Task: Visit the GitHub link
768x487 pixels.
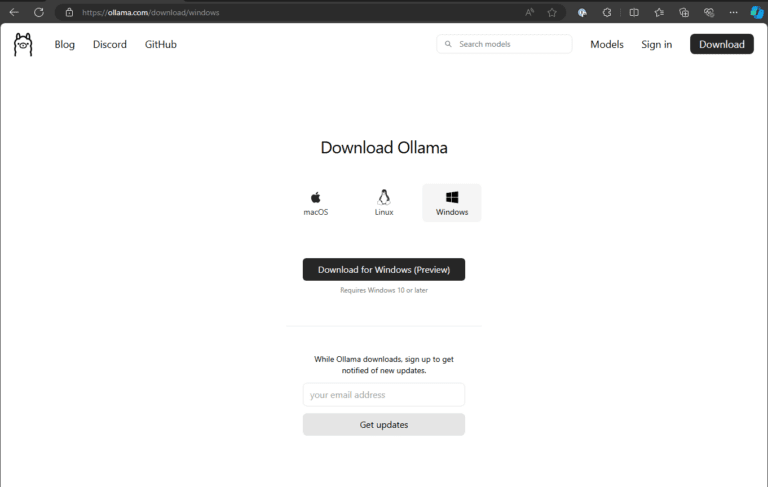Action: click(x=161, y=44)
